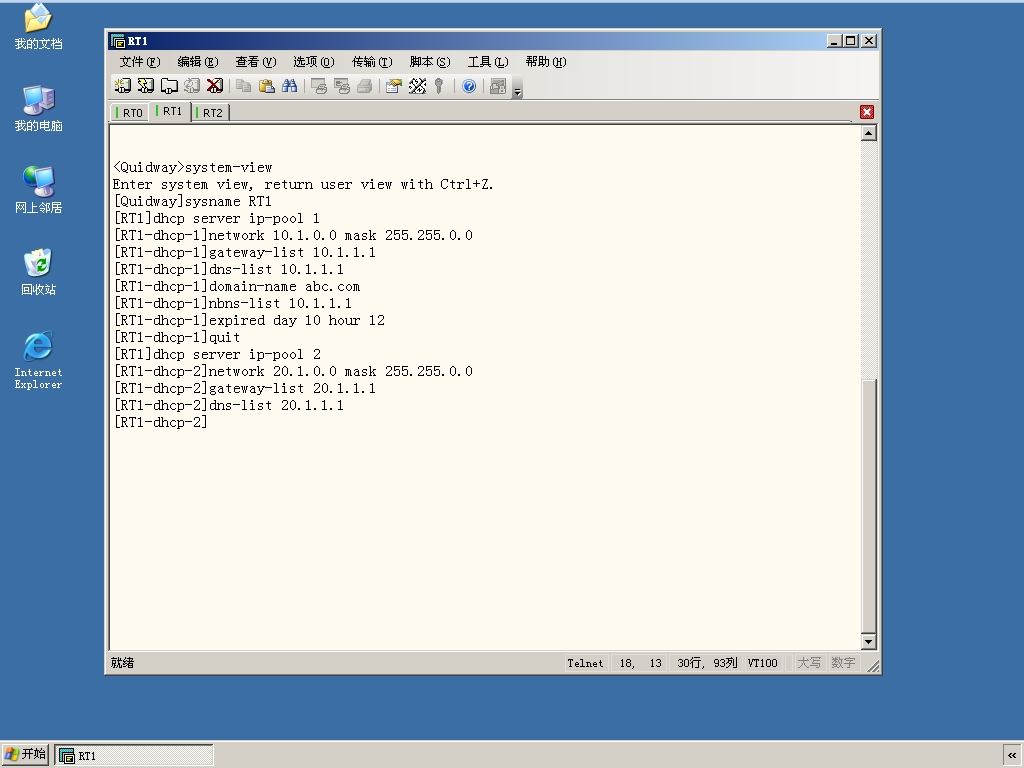Expand the toolbar options arrow
This screenshot has width=1024, height=768.
point(517,87)
